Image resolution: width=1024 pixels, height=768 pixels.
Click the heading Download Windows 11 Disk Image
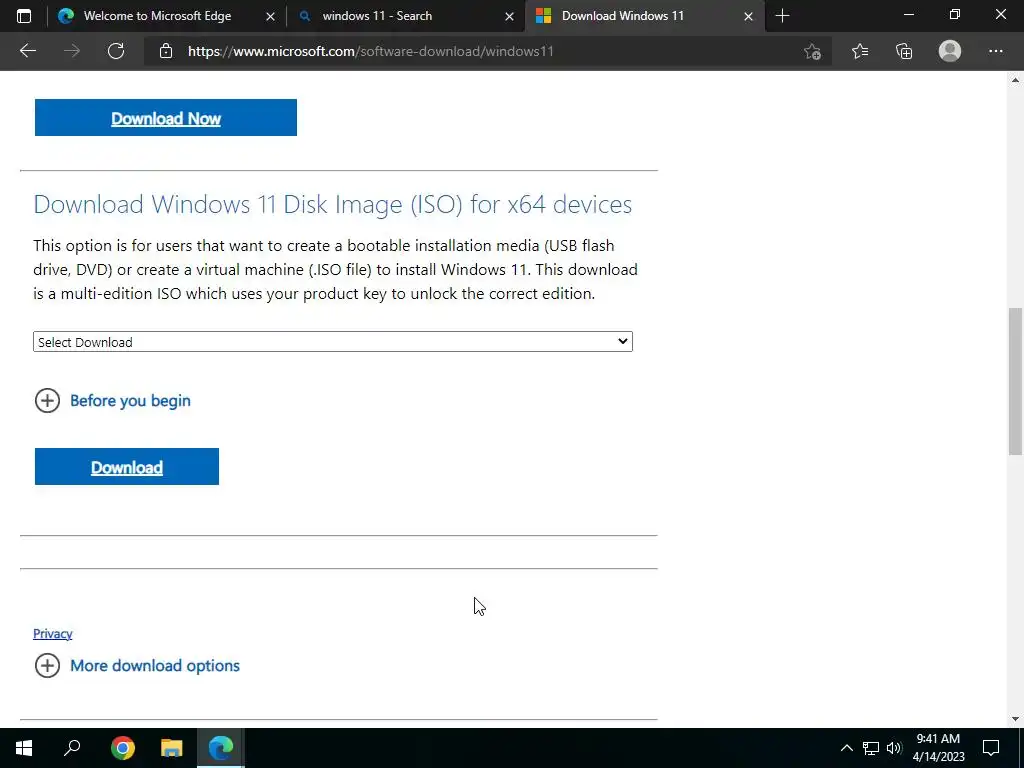pyautogui.click(x=332, y=204)
